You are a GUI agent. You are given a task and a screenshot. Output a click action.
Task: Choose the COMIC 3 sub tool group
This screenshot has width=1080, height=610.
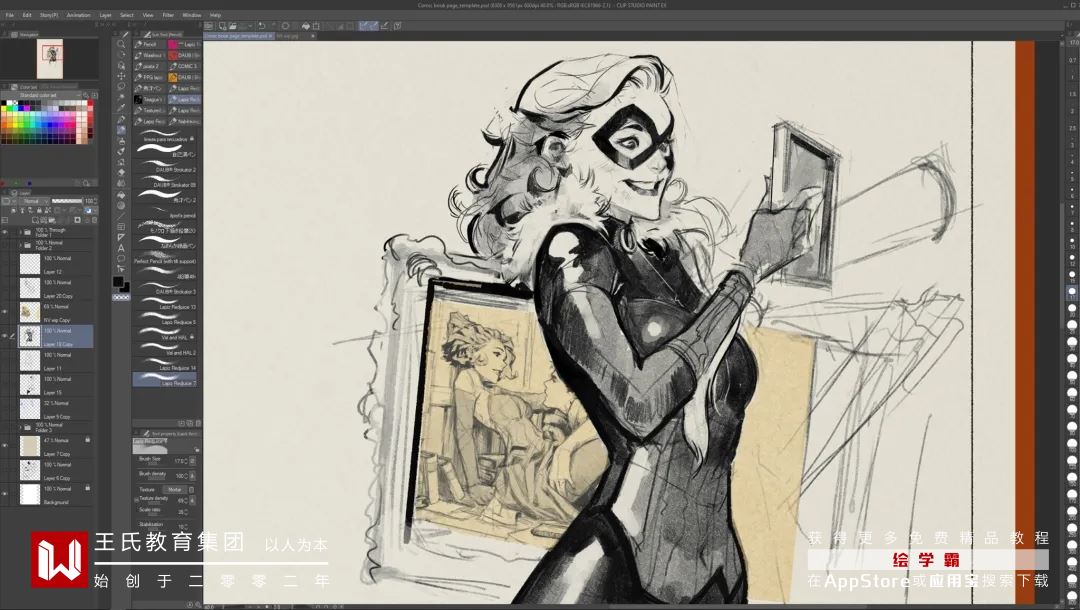tap(184, 66)
